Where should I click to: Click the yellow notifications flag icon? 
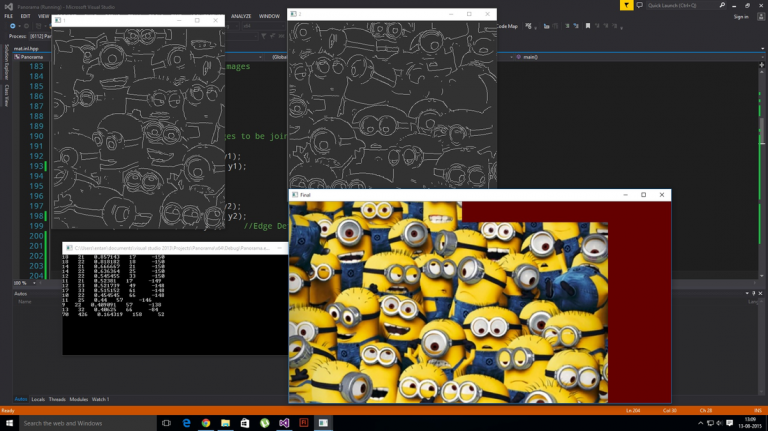click(x=626, y=5)
